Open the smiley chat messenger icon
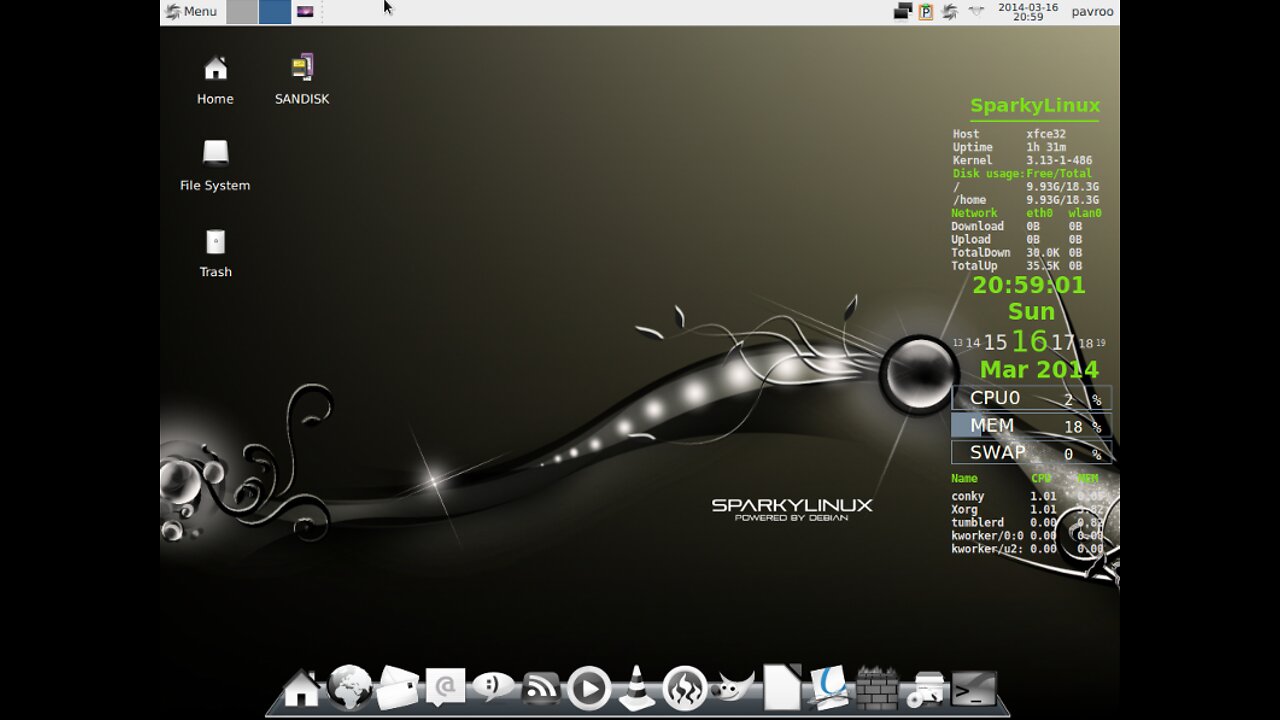This screenshot has width=1280, height=720. (x=493, y=687)
